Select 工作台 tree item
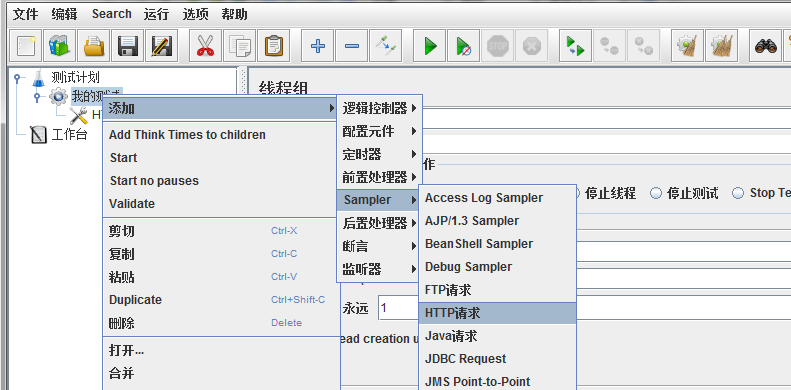 [x=70, y=135]
